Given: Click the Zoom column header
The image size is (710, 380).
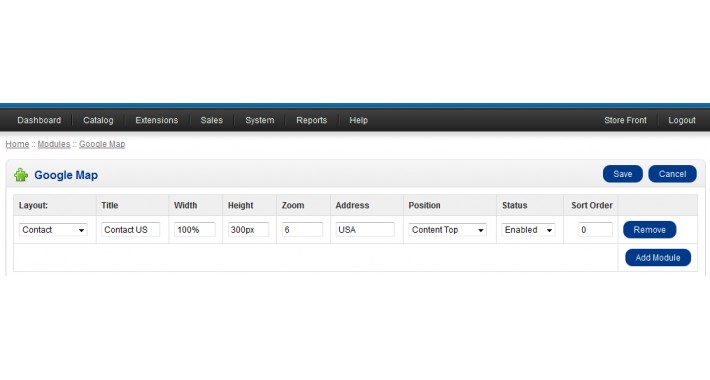Looking at the screenshot, I should 293,205.
